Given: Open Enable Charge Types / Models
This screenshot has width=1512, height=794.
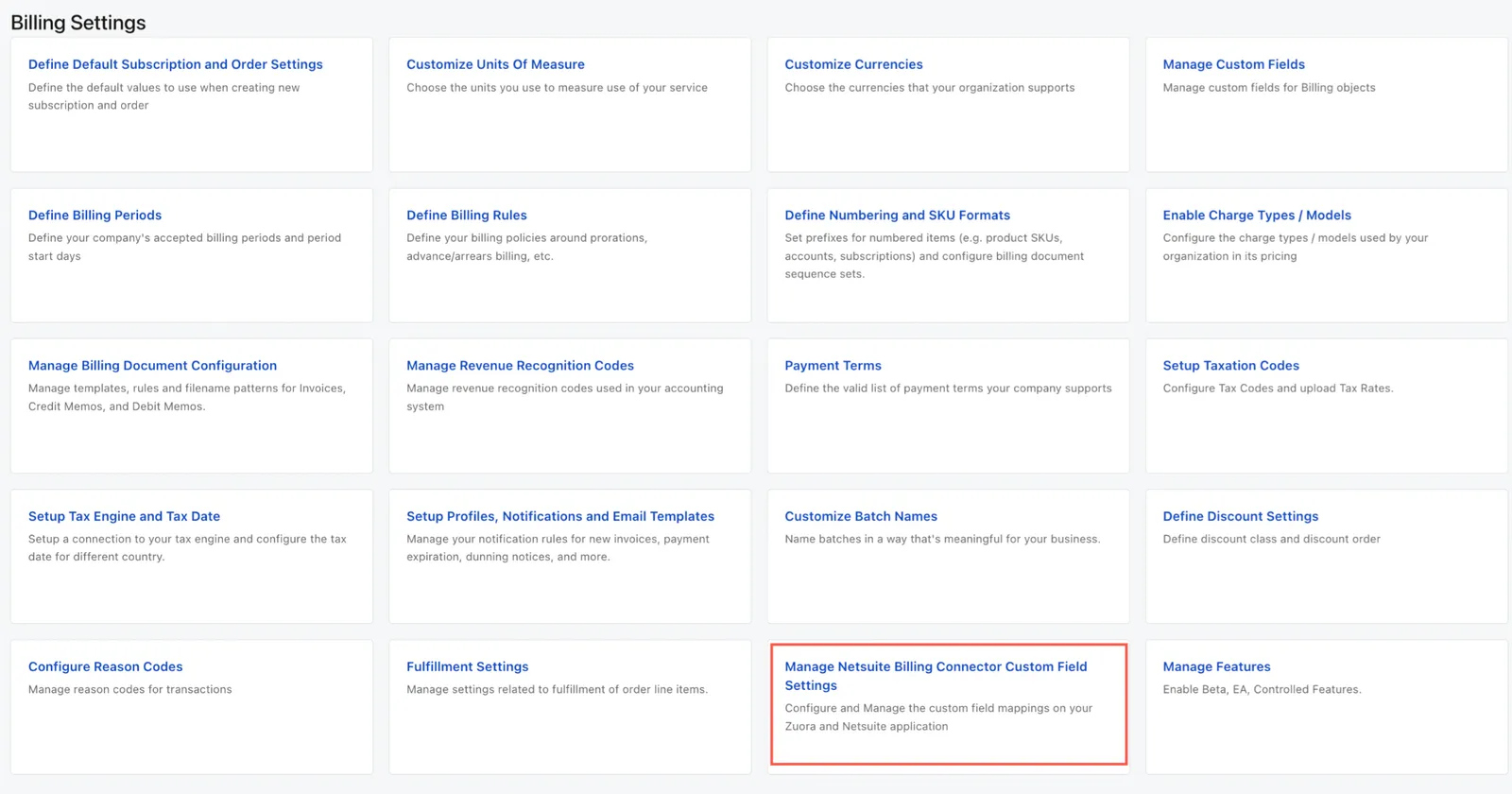Looking at the screenshot, I should pyautogui.click(x=1257, y=216).
